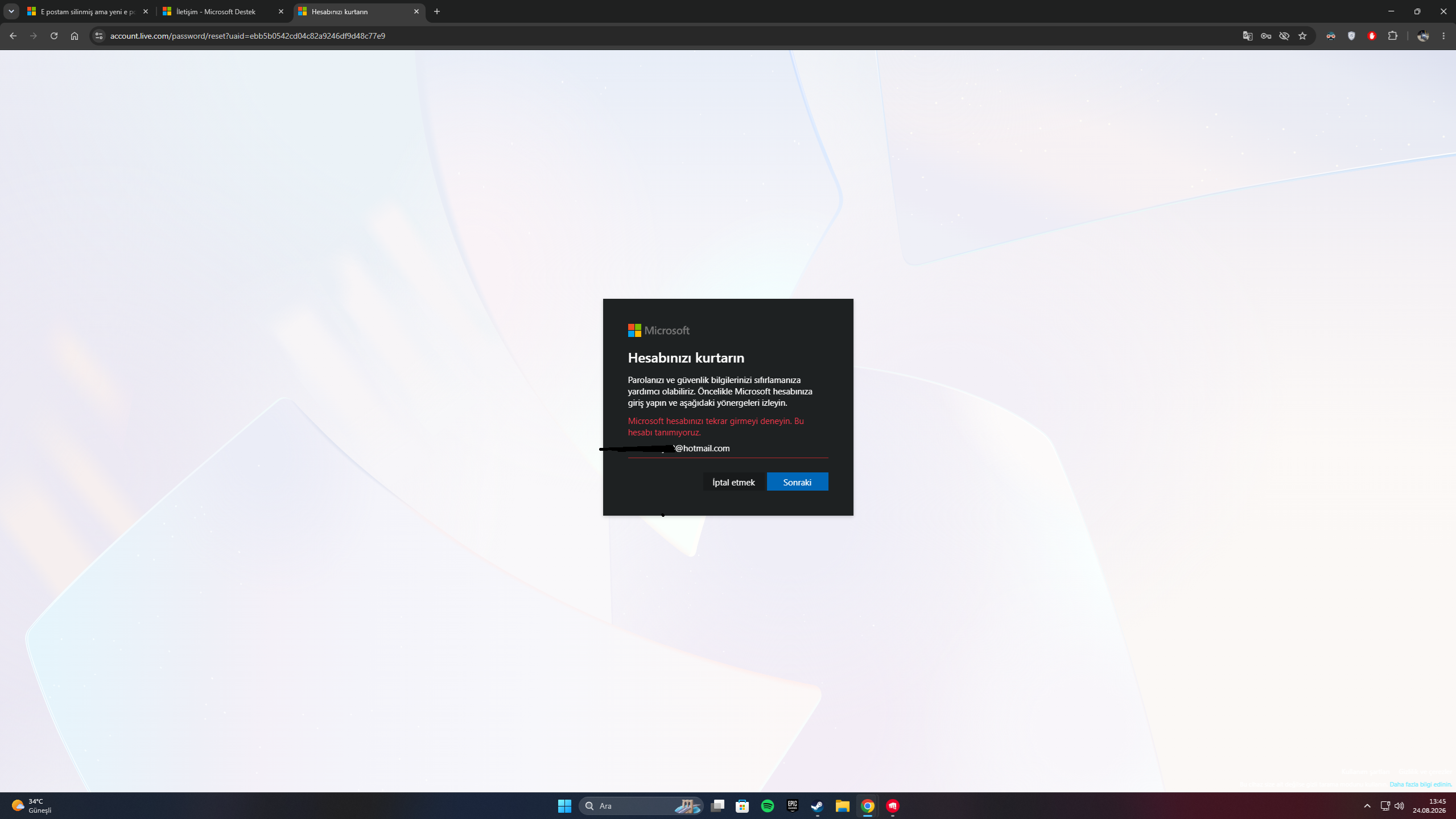
Task: Close the 'E postam silinmiş' tab
Action: click(146, 11)
